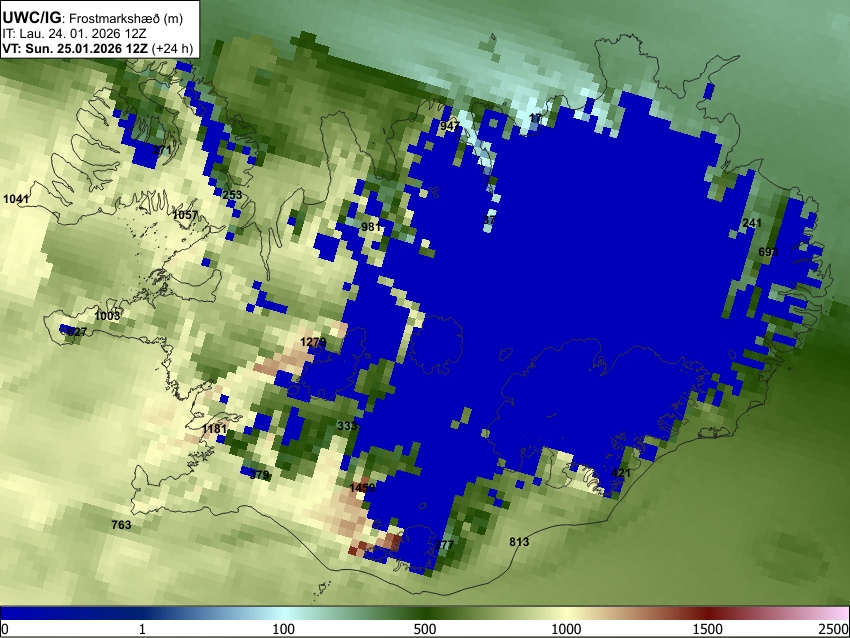Select the map value "947"
The width and height of the screenshot is (850, 638).
[x=450, y=126]
